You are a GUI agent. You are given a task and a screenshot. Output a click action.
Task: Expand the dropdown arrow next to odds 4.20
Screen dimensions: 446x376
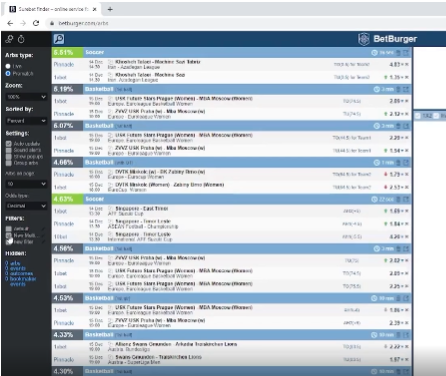[x=403, y=237]
